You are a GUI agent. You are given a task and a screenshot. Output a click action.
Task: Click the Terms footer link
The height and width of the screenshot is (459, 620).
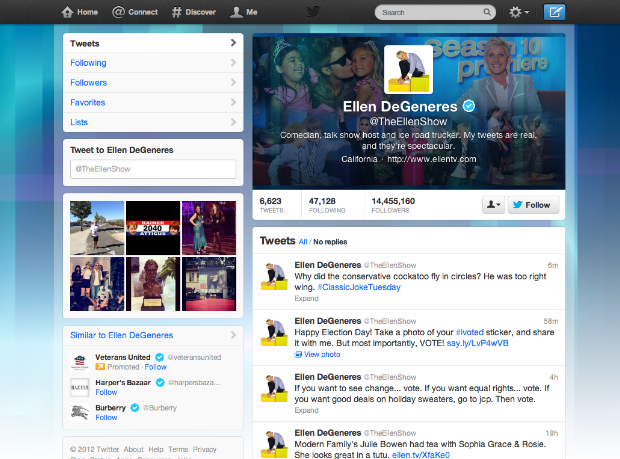(x=178, y=449)
